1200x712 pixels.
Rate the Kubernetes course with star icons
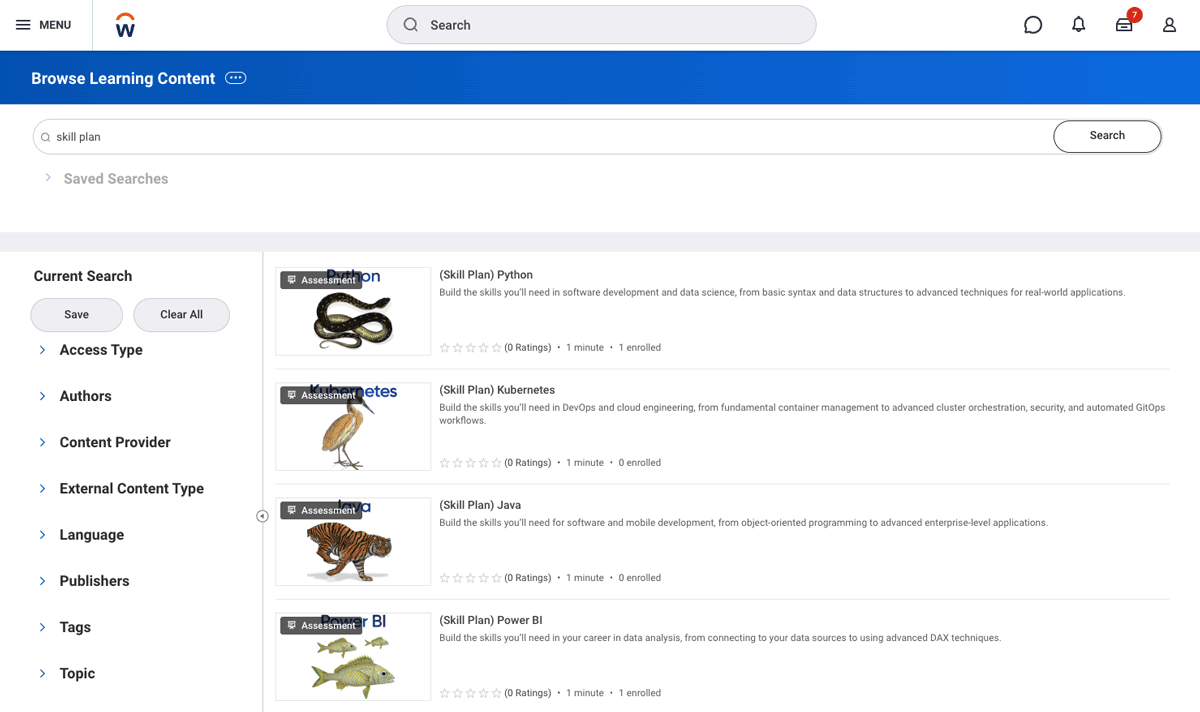(x=471, y=463)
